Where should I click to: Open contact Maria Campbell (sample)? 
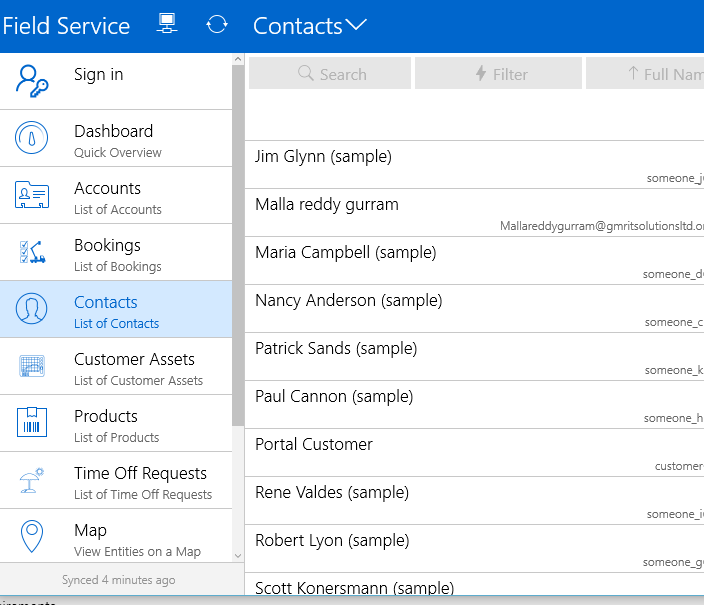(x=475, y=261)
